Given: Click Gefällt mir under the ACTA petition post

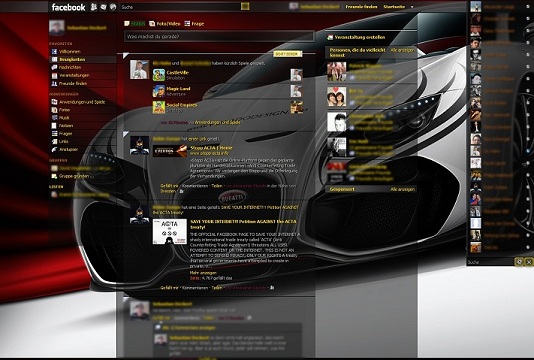Looking at the screenshot, I should [x=169, y=288].
